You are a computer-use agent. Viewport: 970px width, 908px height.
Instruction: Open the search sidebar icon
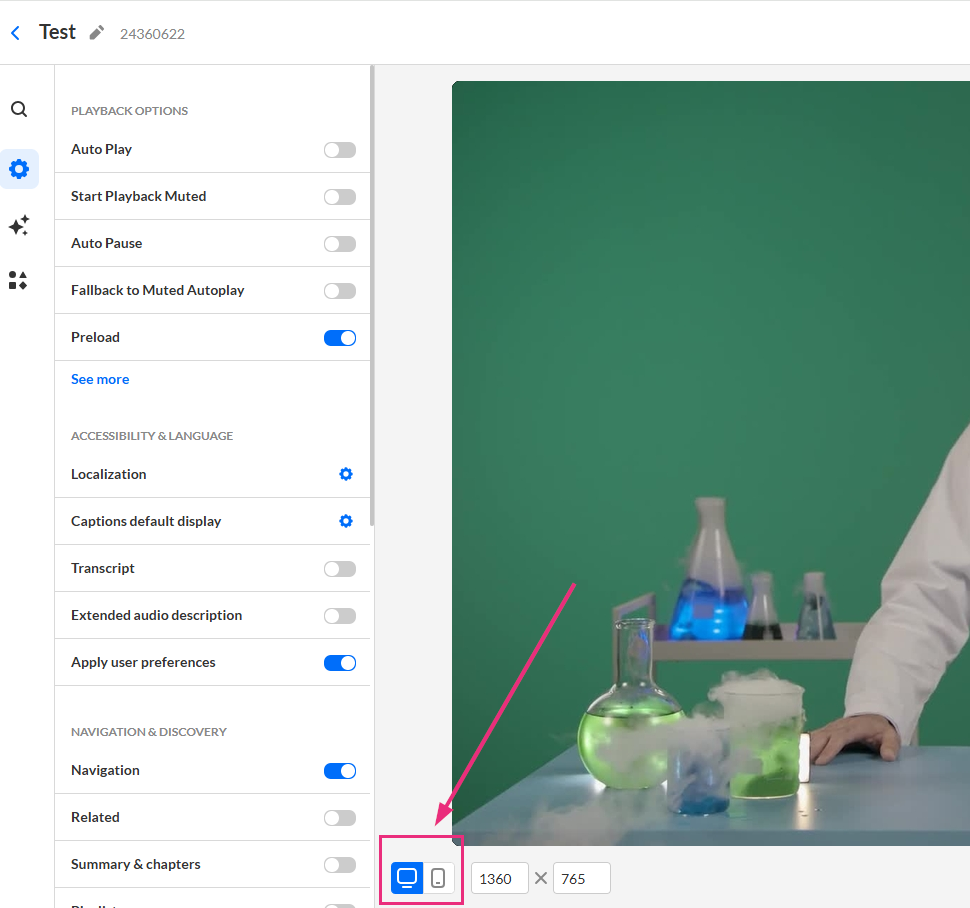tap(19, 109)
